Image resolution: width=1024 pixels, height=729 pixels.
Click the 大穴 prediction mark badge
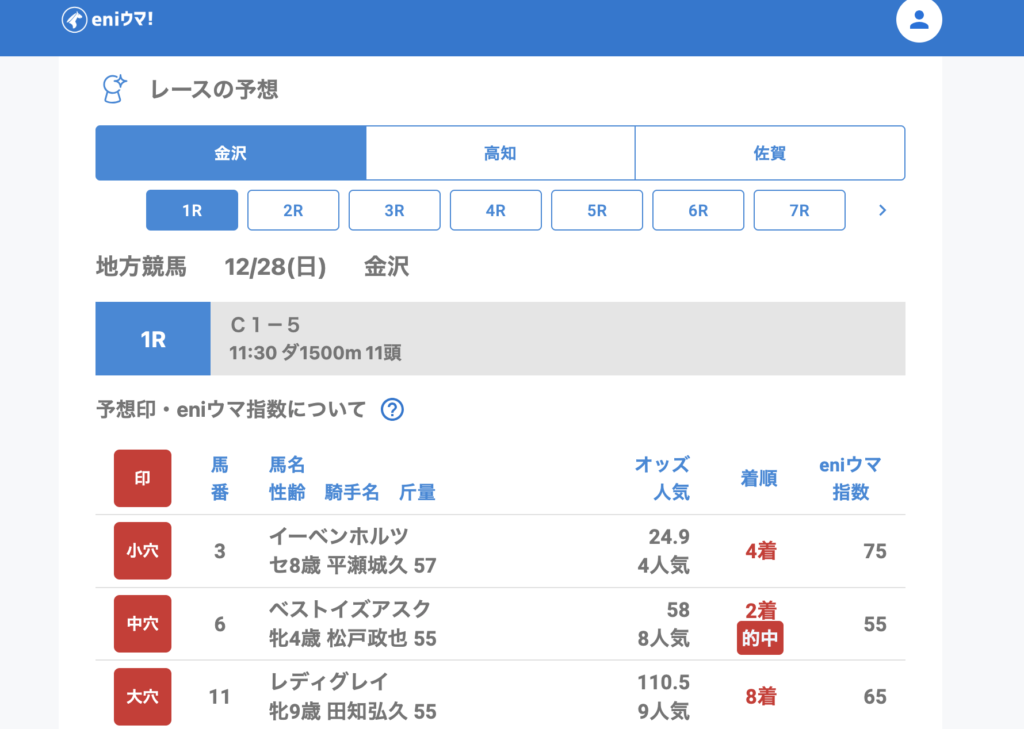point(142,696)
